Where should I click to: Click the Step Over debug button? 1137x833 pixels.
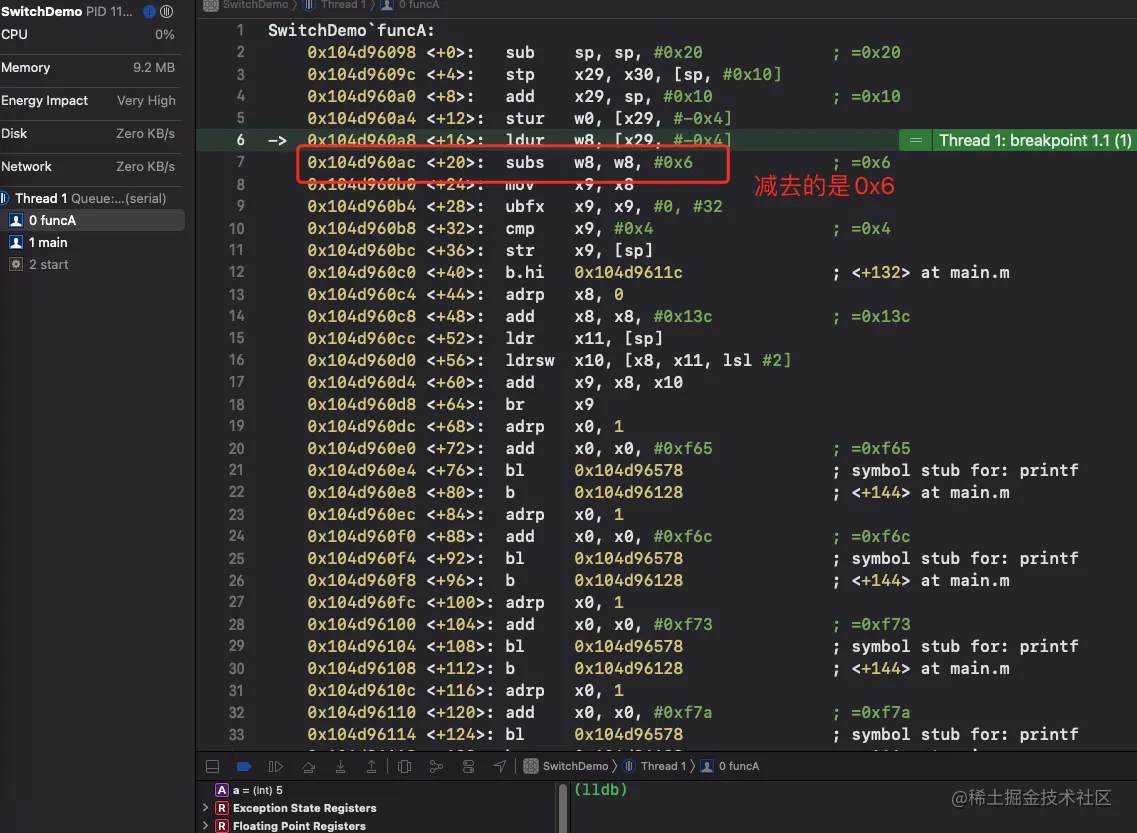308,766
